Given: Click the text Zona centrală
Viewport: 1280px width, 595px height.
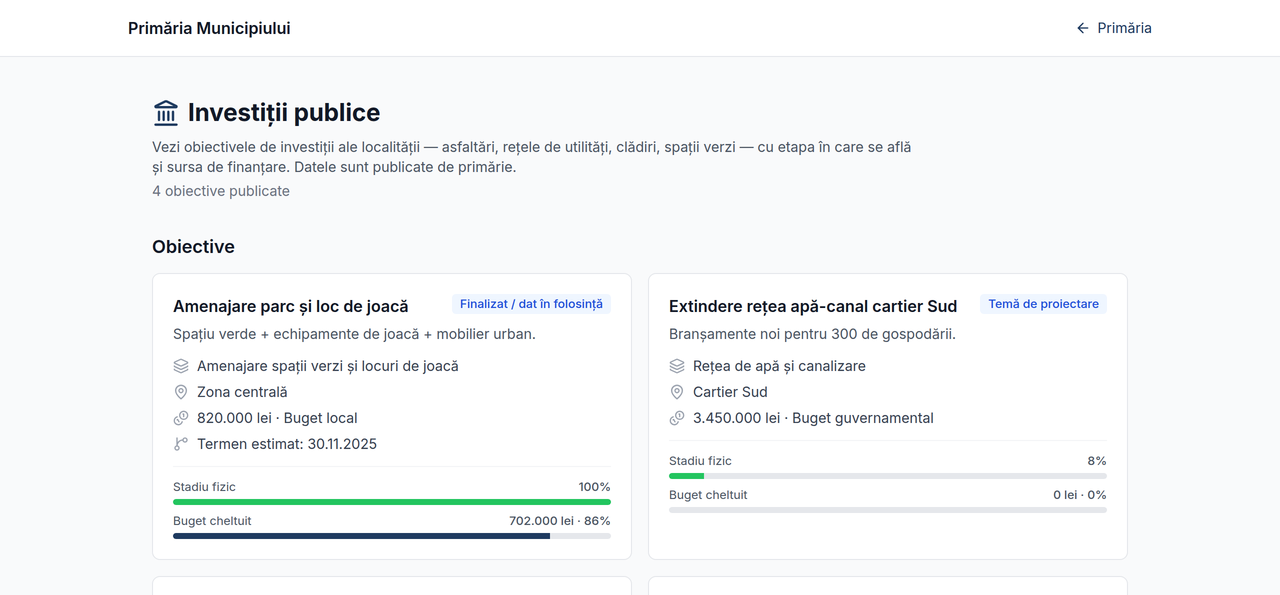Looking at the screenshot, I should point(242,392).
